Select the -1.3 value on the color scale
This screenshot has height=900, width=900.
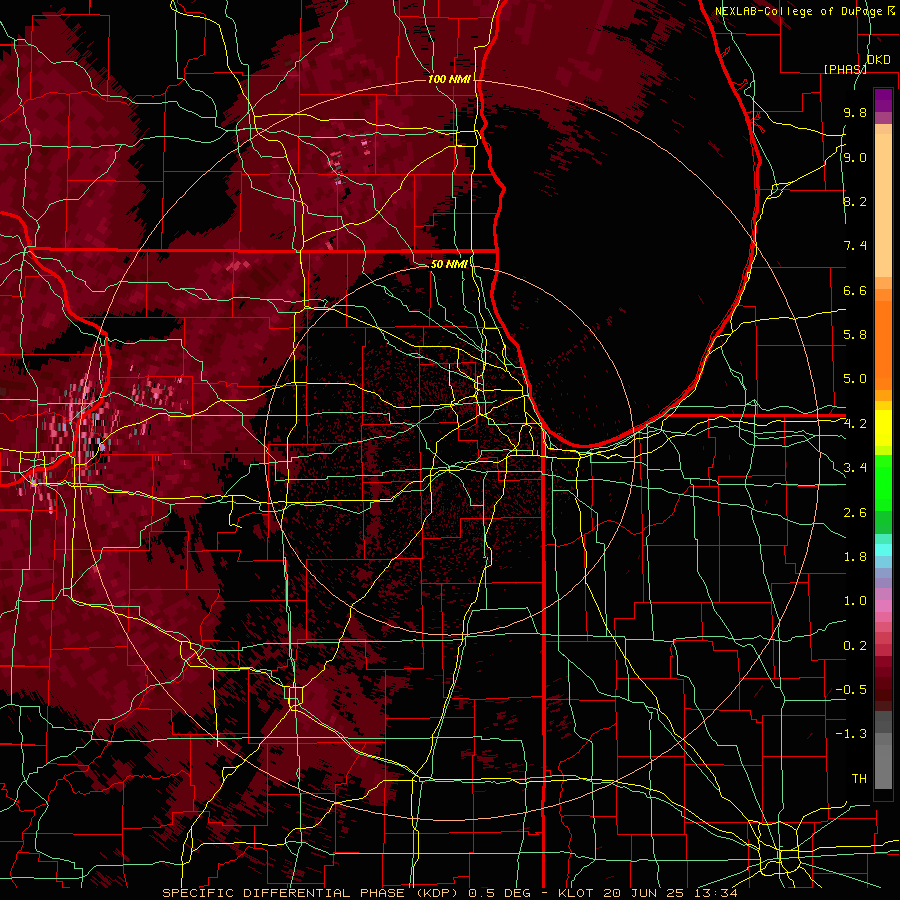point(851,734)
